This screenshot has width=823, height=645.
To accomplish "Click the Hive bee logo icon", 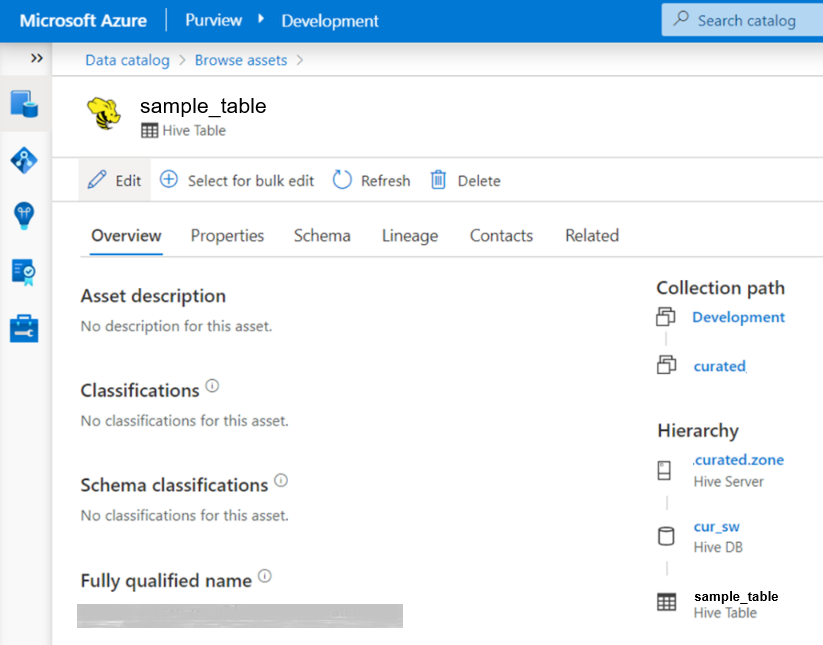I will click(104, 113).
